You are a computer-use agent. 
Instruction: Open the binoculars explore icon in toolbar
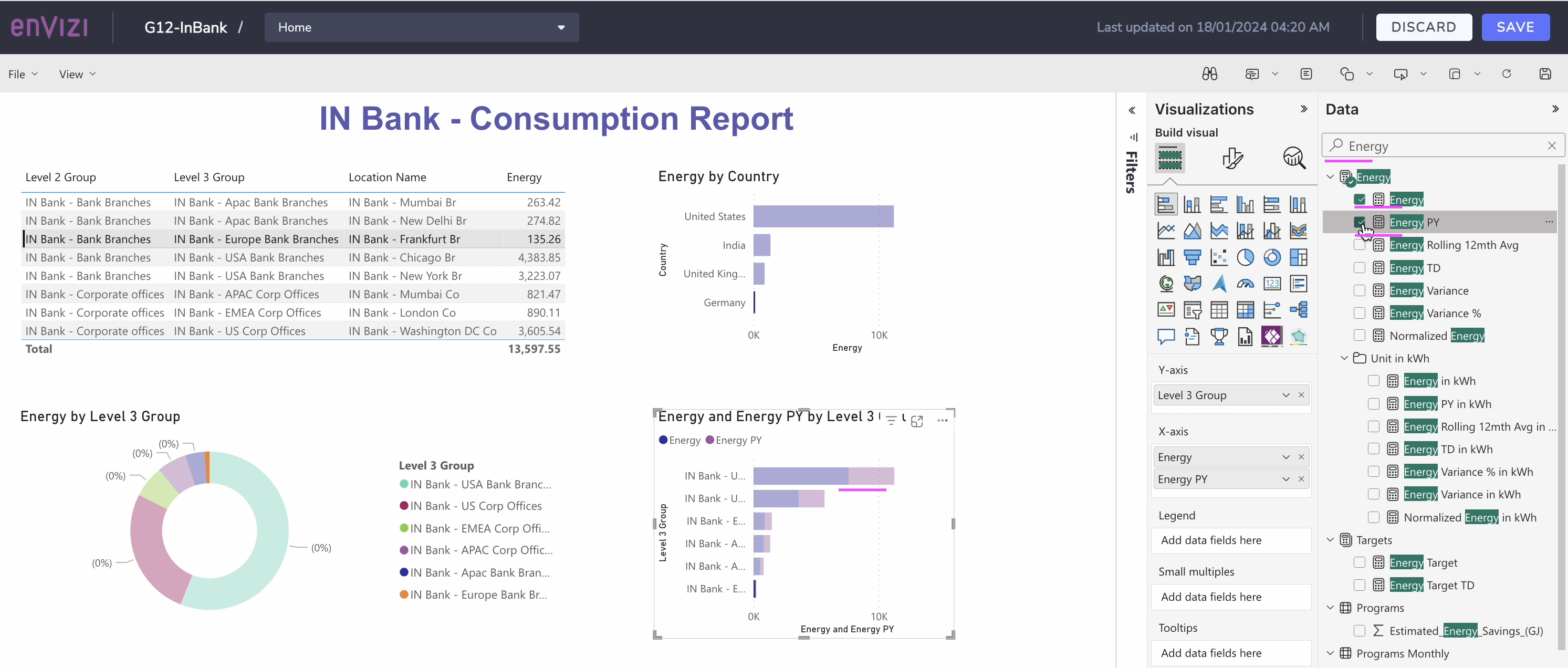[1209, 74]
